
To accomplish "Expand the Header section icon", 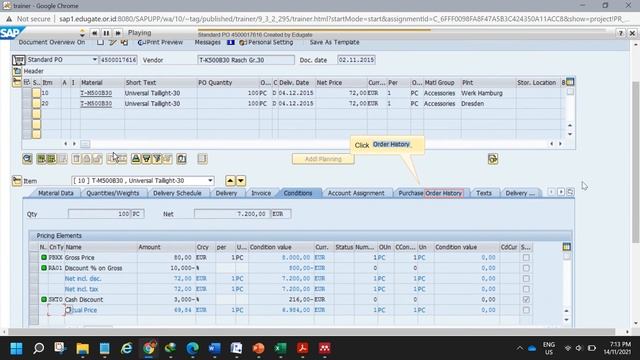I will tap(17, 71).
